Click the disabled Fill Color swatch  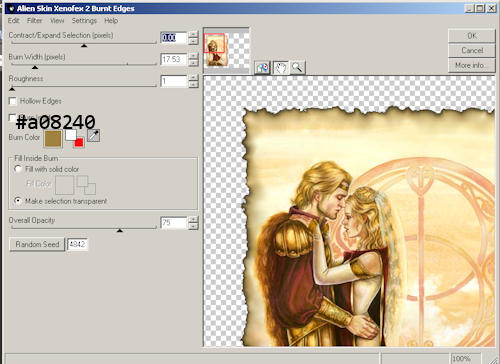pos(64,185)
